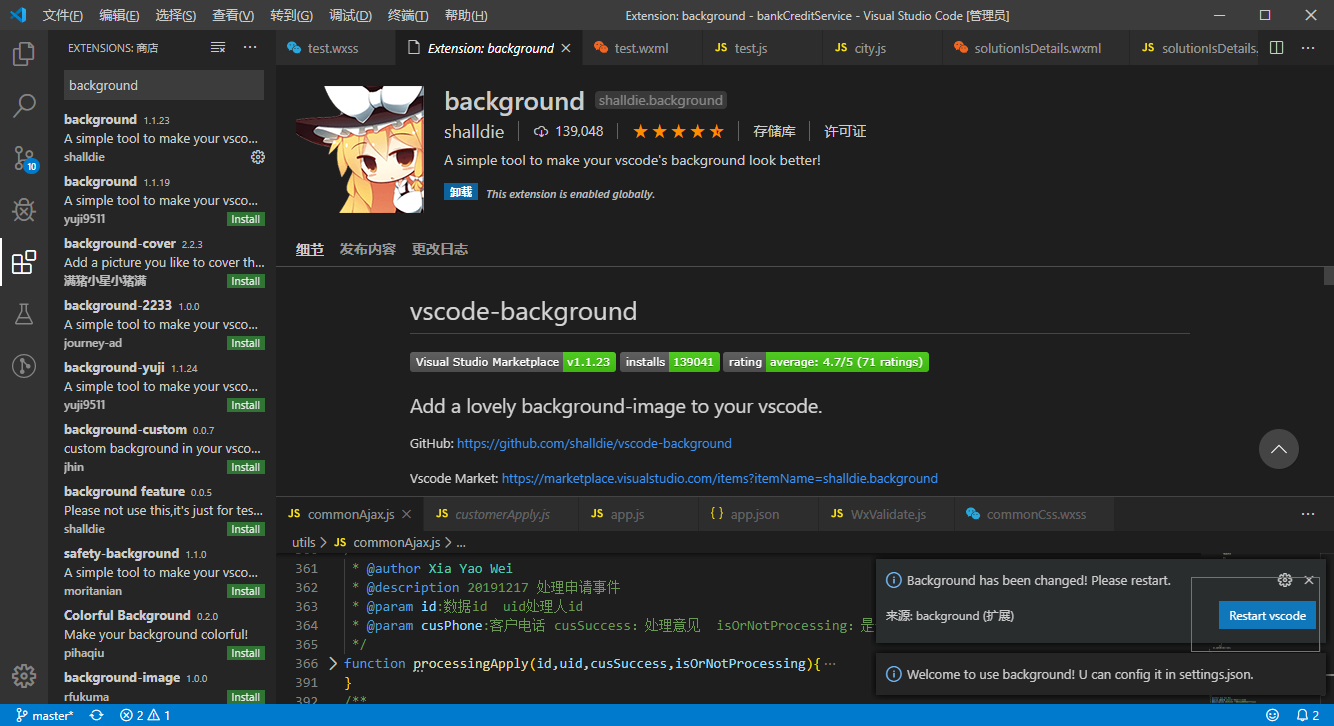Open the Source Control view in the activity bar
The image size is (1334, 726).
pyautogui.click(x=24, y=158)
